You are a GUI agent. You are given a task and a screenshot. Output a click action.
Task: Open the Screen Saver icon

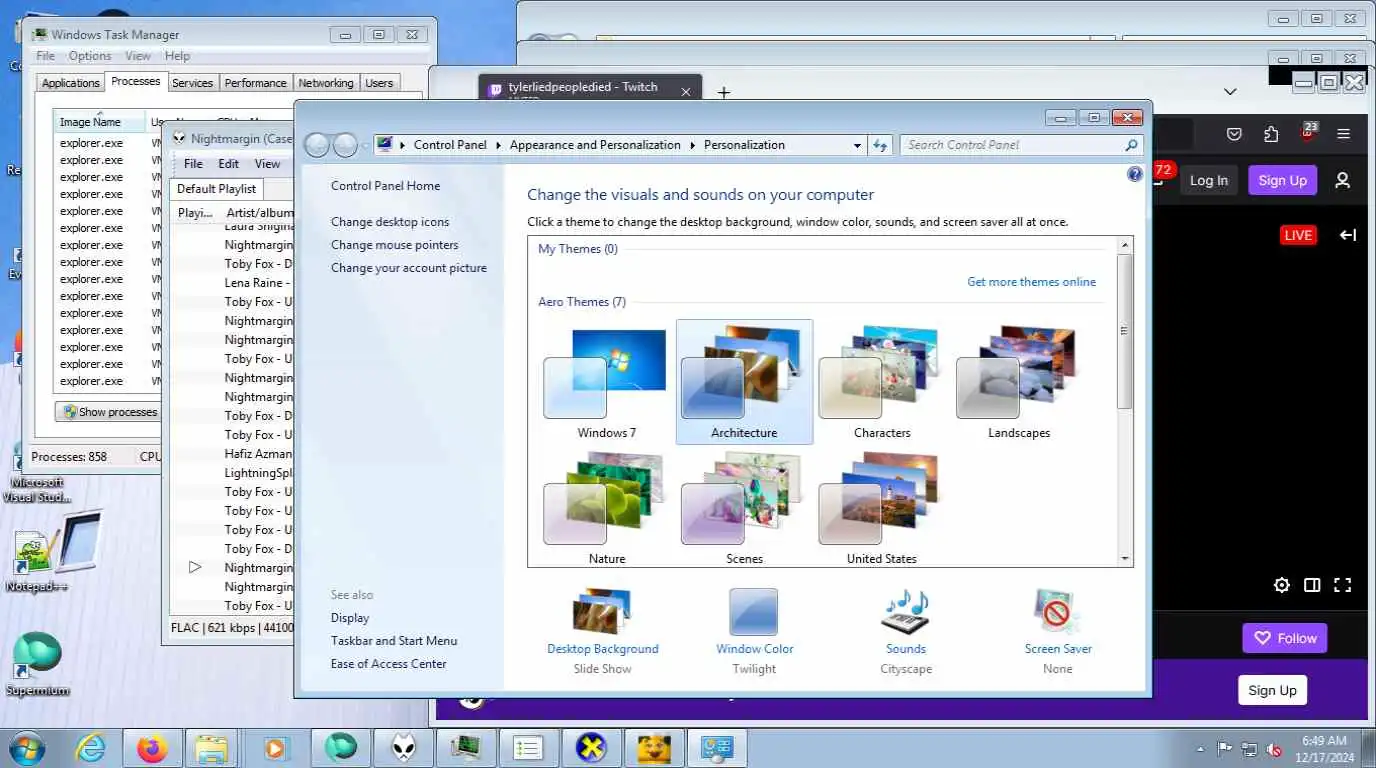coord(1057,612)
